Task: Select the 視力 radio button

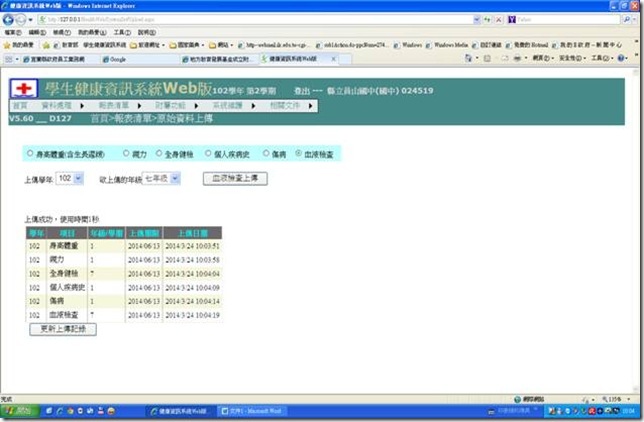Action: coord(126,154)
